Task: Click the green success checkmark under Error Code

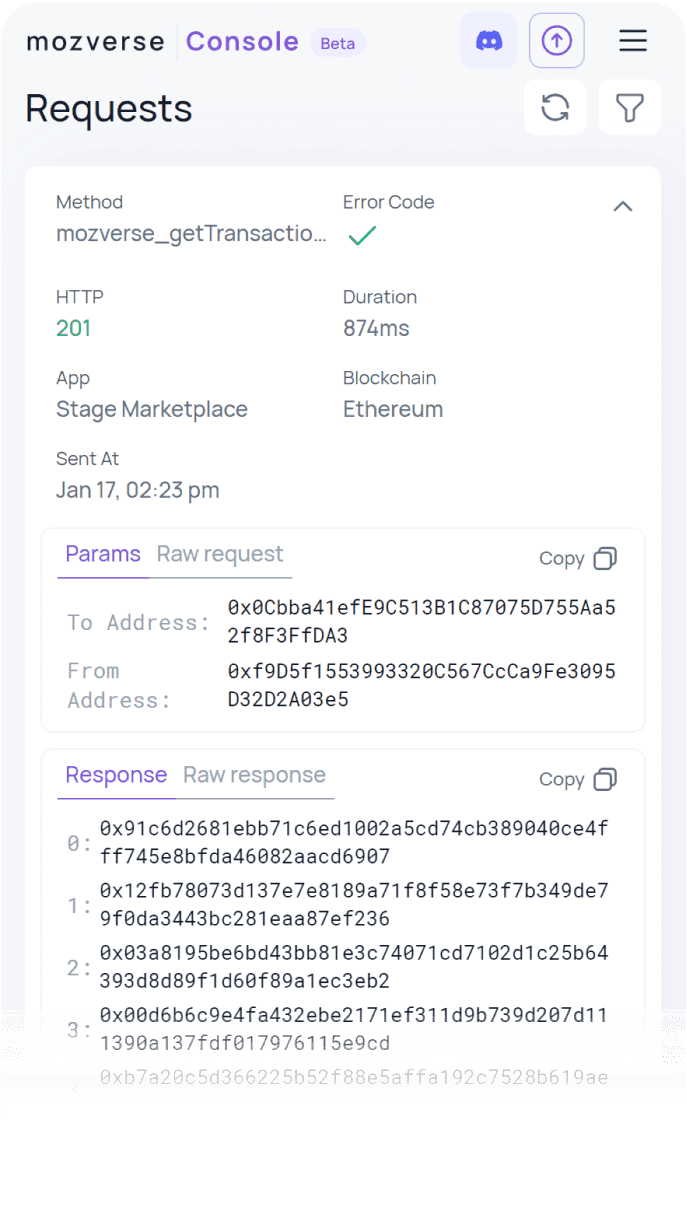Action: 362,236
